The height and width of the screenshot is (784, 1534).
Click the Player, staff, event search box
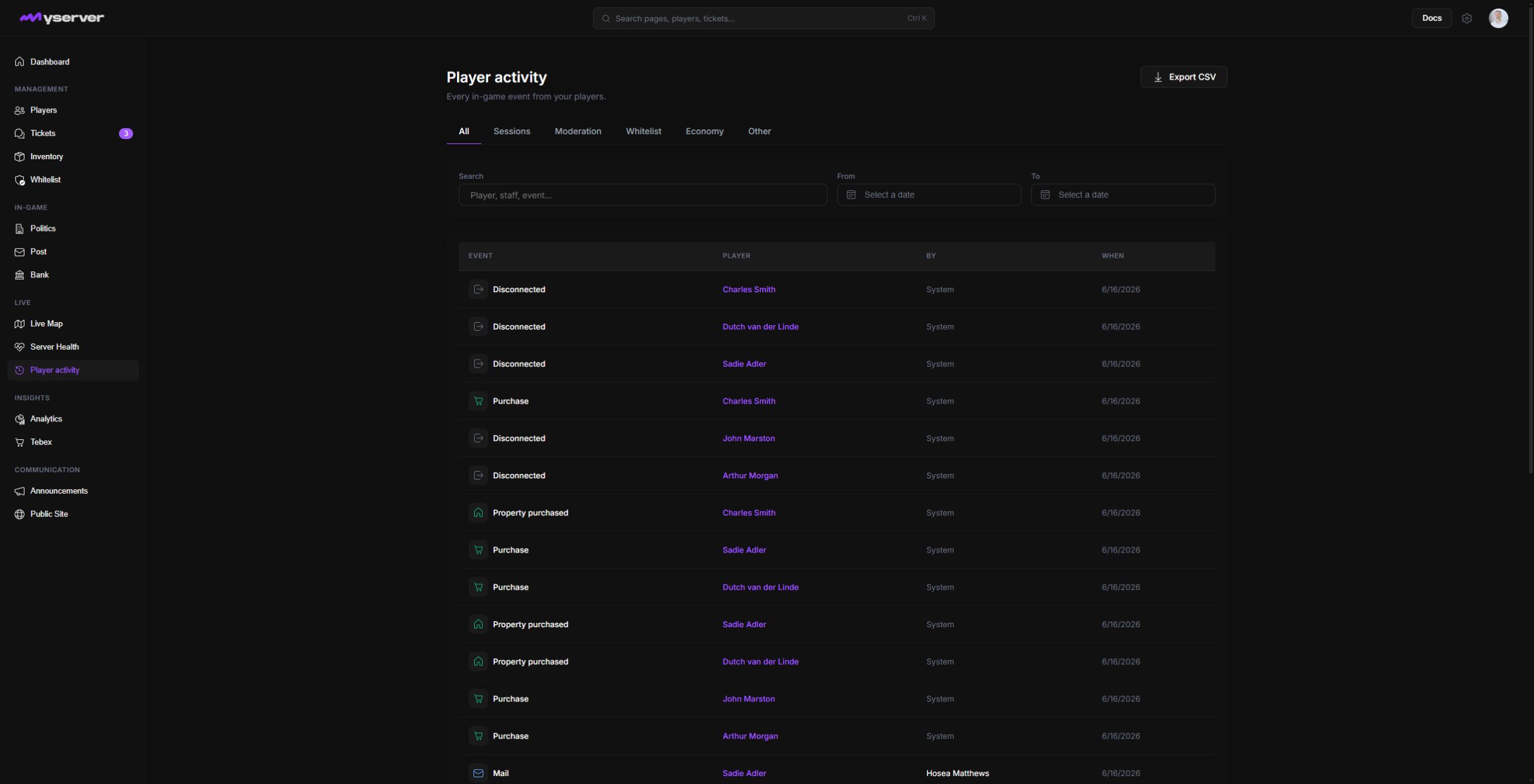pos(643,195)
